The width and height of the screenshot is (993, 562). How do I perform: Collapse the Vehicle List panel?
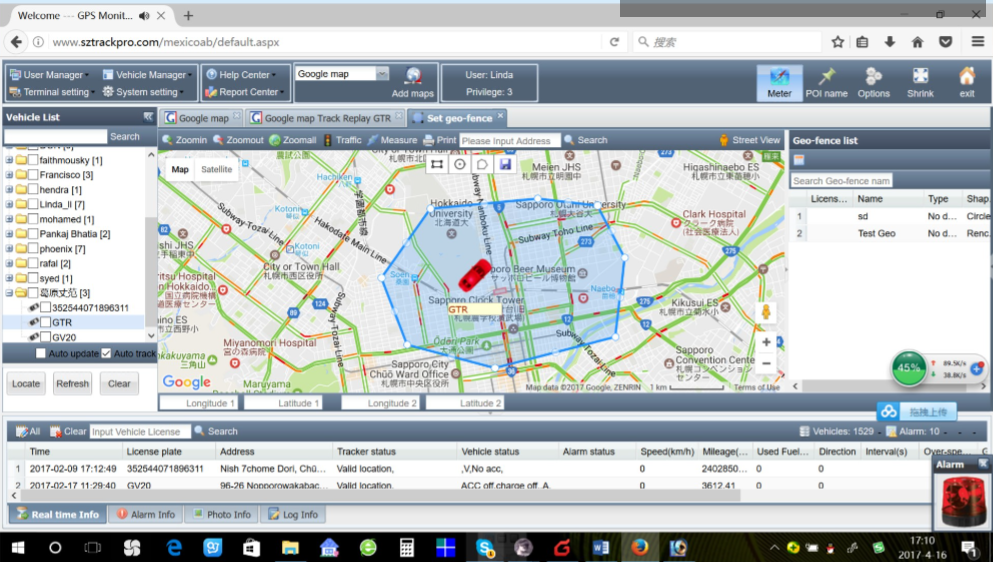pyautogui.click(x=148, y=117)
